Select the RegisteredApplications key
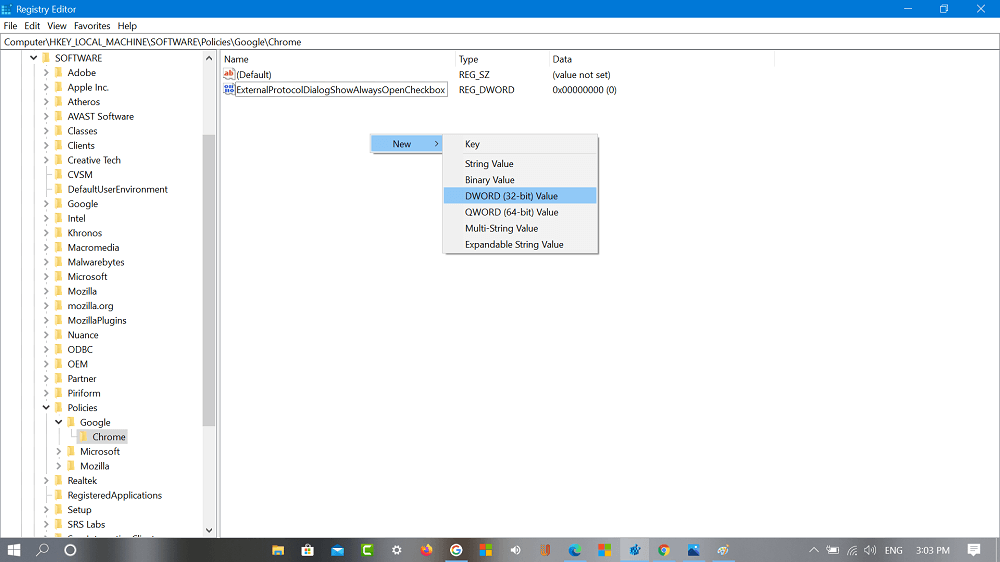1000x562 pixels. [114, 496]
